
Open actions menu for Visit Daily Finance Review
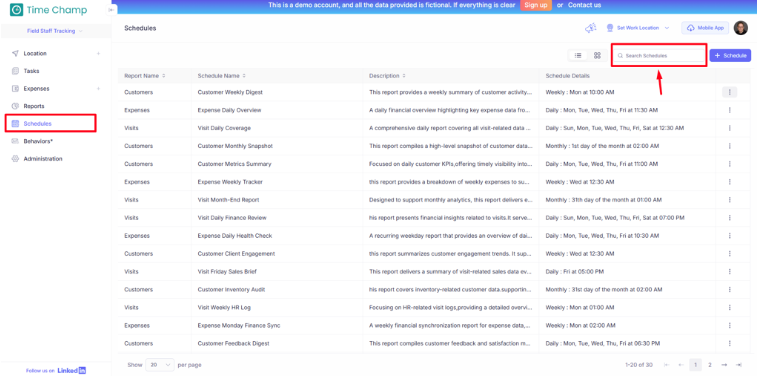tap(729, 218)
